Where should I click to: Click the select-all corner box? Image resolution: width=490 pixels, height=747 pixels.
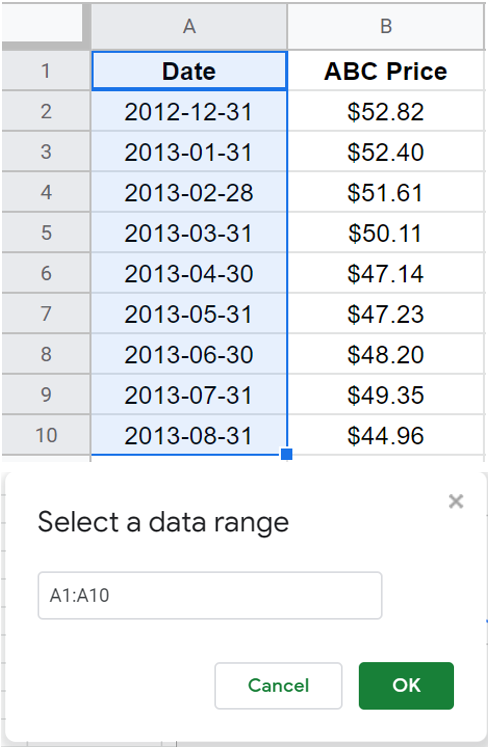pyautogui.click(x=46, y=26)
